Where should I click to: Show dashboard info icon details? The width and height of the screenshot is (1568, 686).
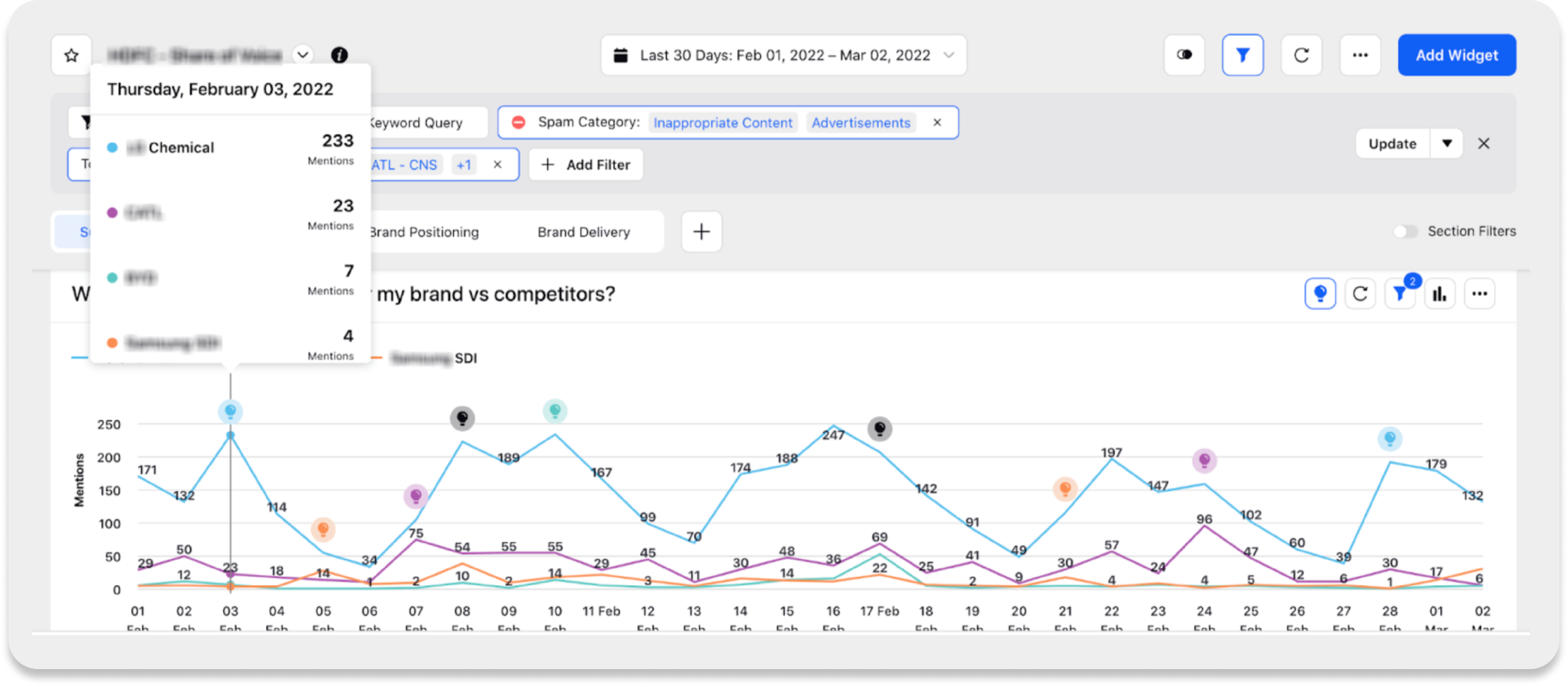(x=339, y=55)
